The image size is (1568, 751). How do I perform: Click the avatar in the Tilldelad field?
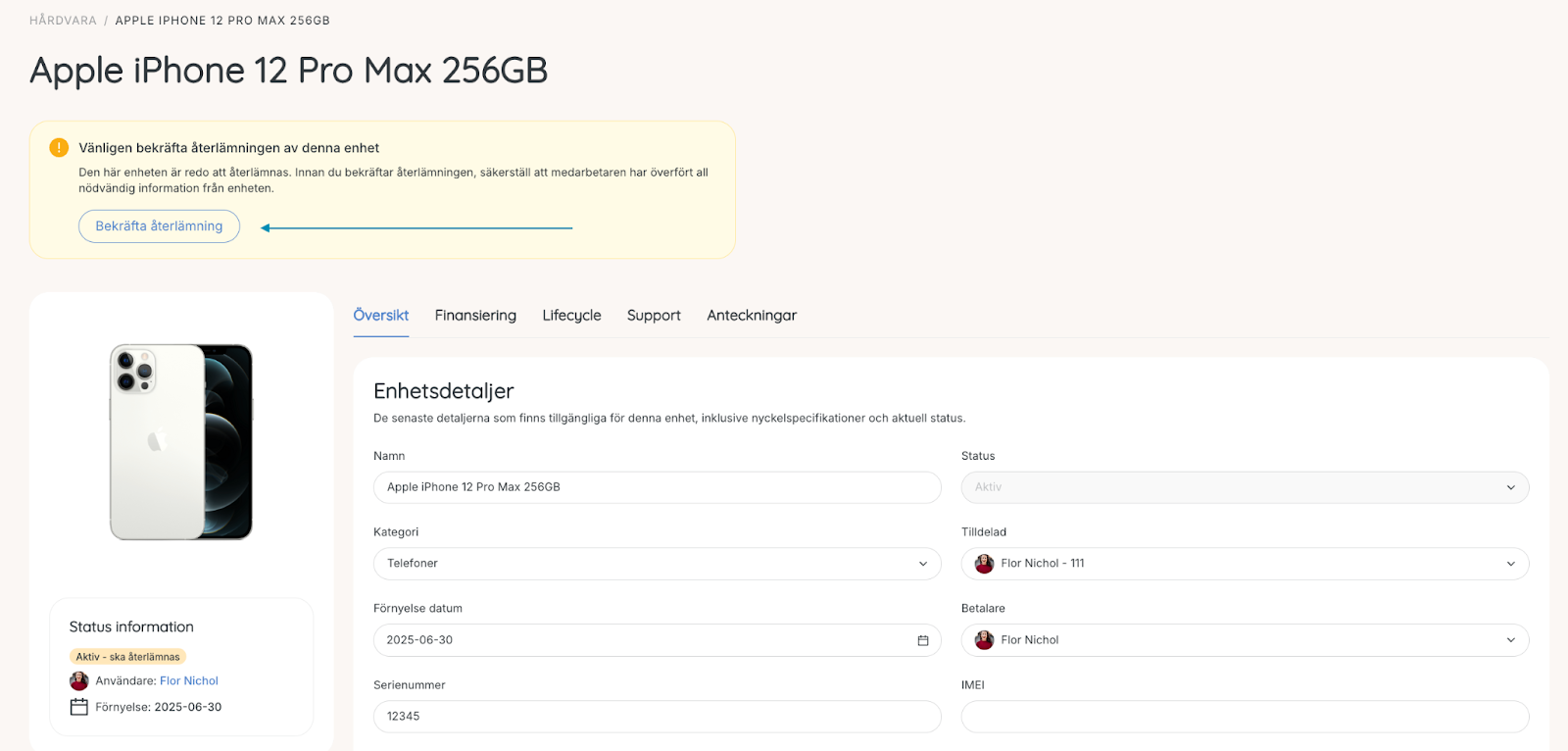coord(985,564)
